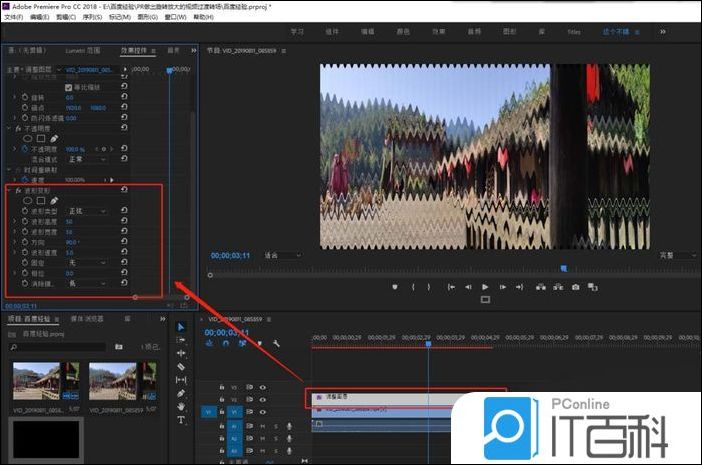Hide the V3 track with its eye icon
The height and width of the screenshot is (465, 702).
(x=263, y=386)
